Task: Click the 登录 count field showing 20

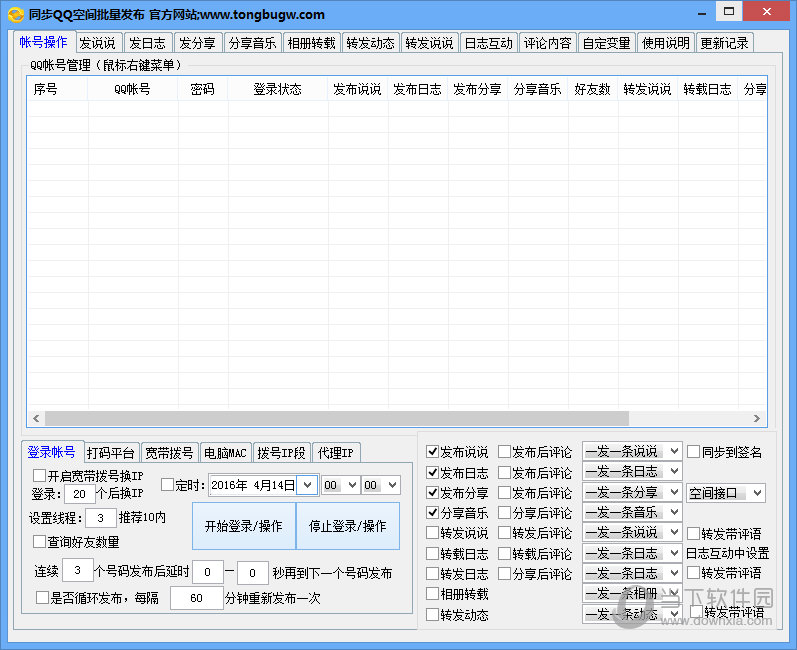Action: pos(79,493)
